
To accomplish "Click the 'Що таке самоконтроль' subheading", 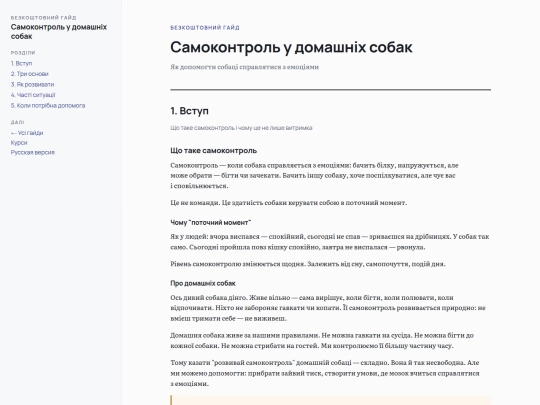I will click(214, 150).
